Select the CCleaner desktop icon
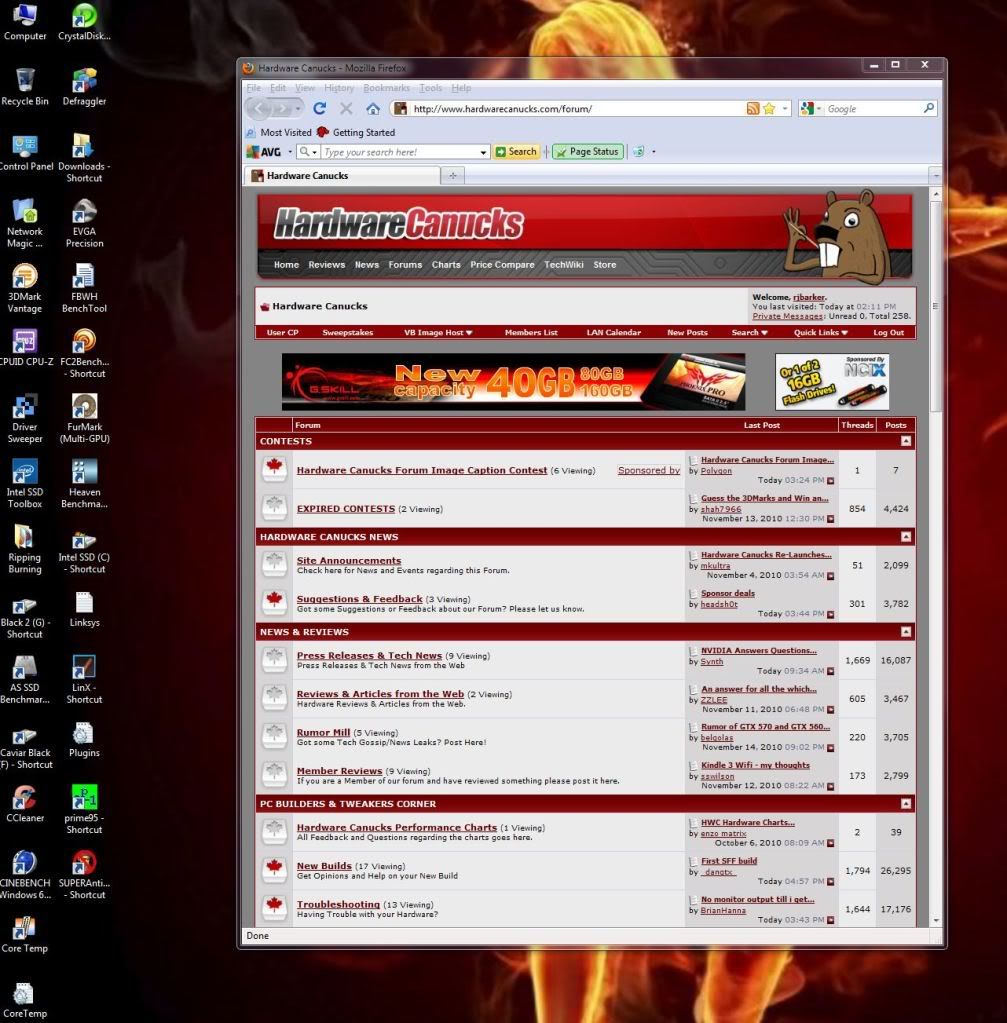The width and height of the screenshot is (1007, 1023). 25,804
